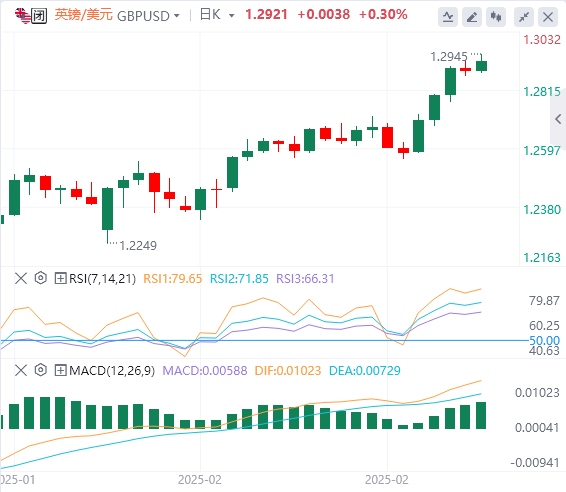Toggle the purple MACD value label
The image size is (566, 492).
(x=205, y=371)
